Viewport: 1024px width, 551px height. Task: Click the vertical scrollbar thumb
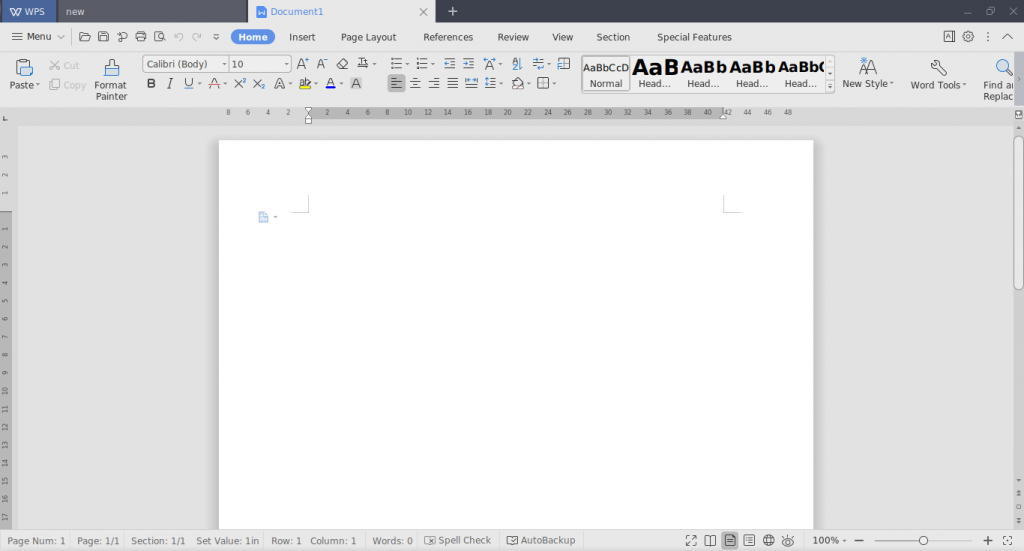point(1018,212)
